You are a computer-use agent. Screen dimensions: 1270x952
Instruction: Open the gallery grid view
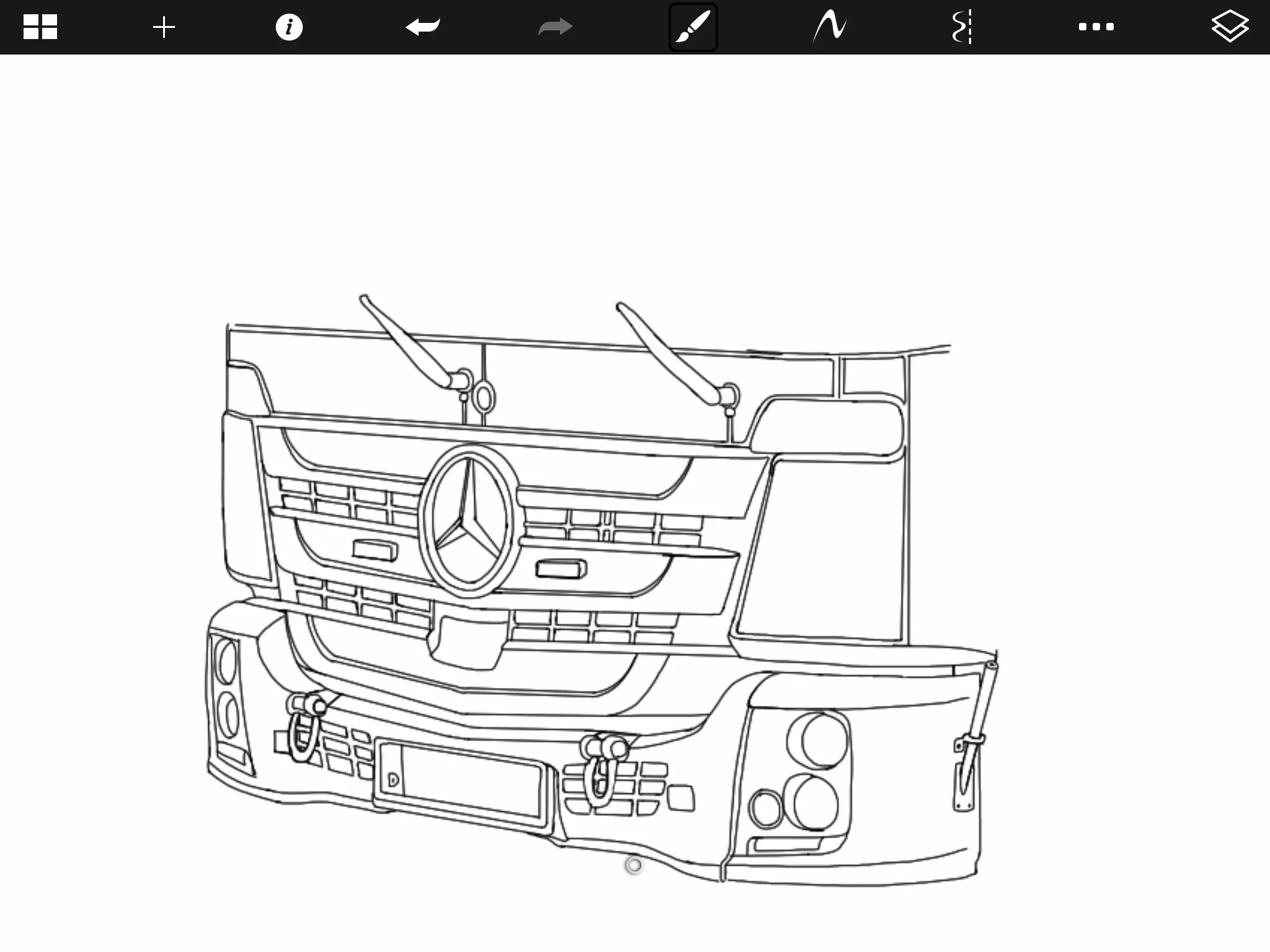click(x=40, y=27)
